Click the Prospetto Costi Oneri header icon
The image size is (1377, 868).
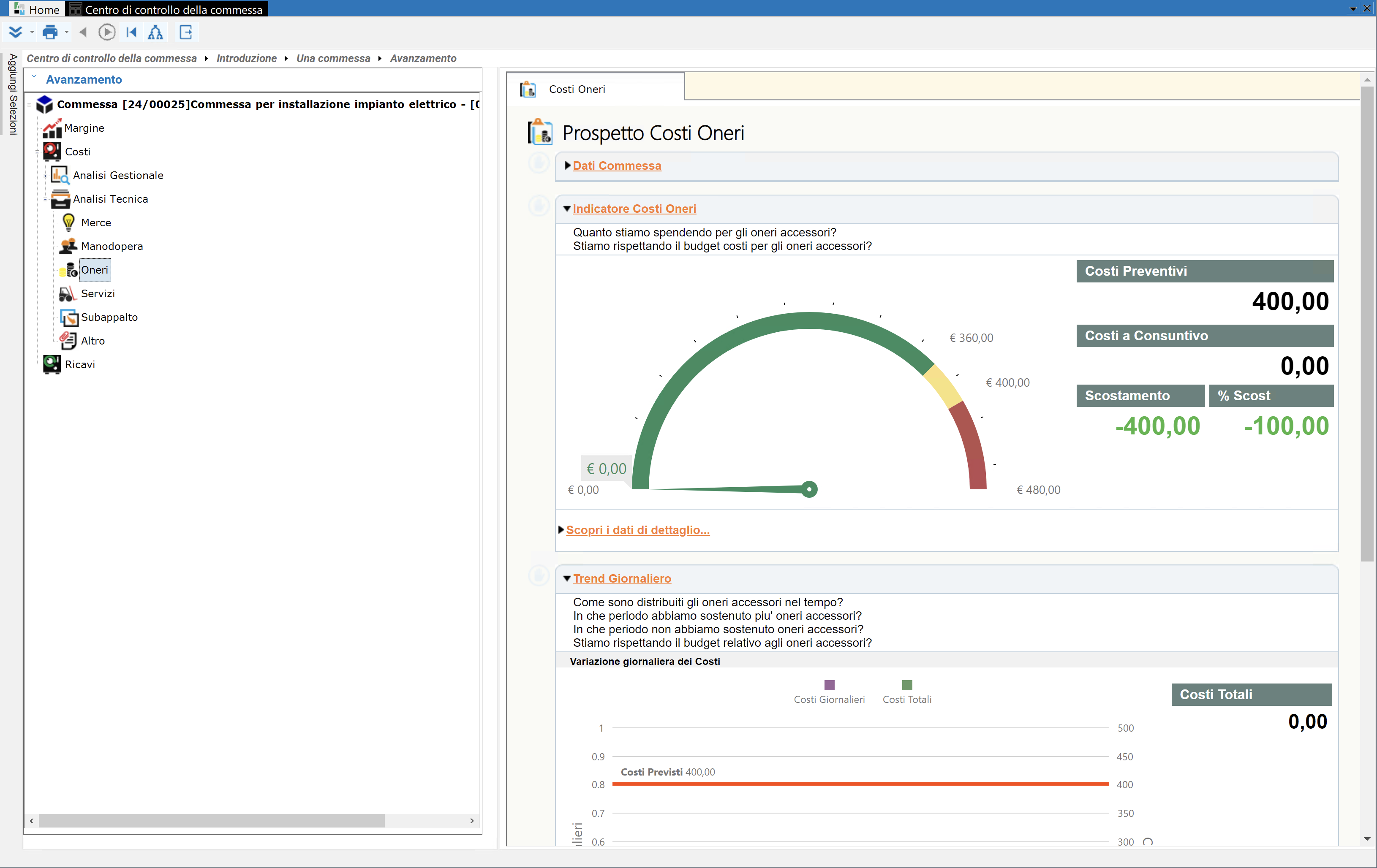coord(540,132)
